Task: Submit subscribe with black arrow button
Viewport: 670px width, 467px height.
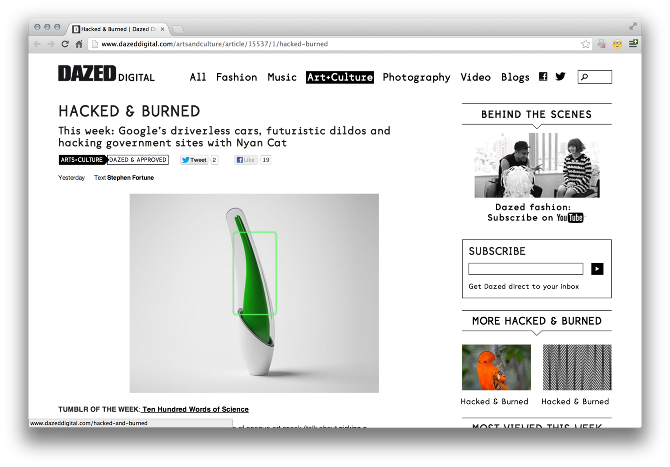Action: click(597, 269)
